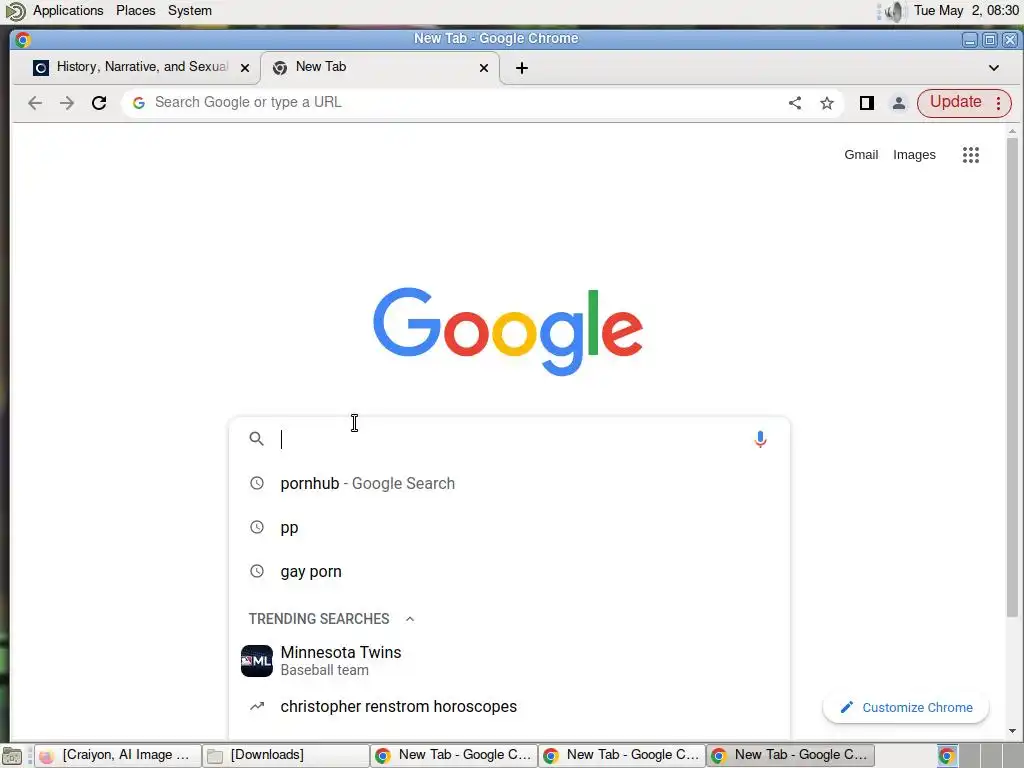Share this page via share icon
Screen dimensions: 1024x768
tap(795, 103)
